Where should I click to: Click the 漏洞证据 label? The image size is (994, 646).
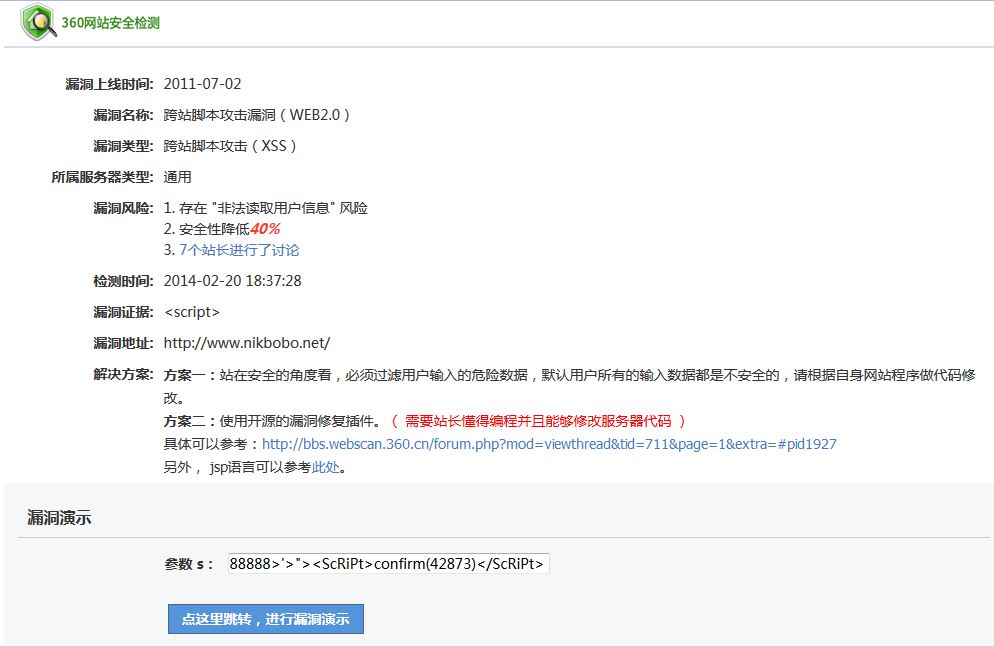[123, 312]
